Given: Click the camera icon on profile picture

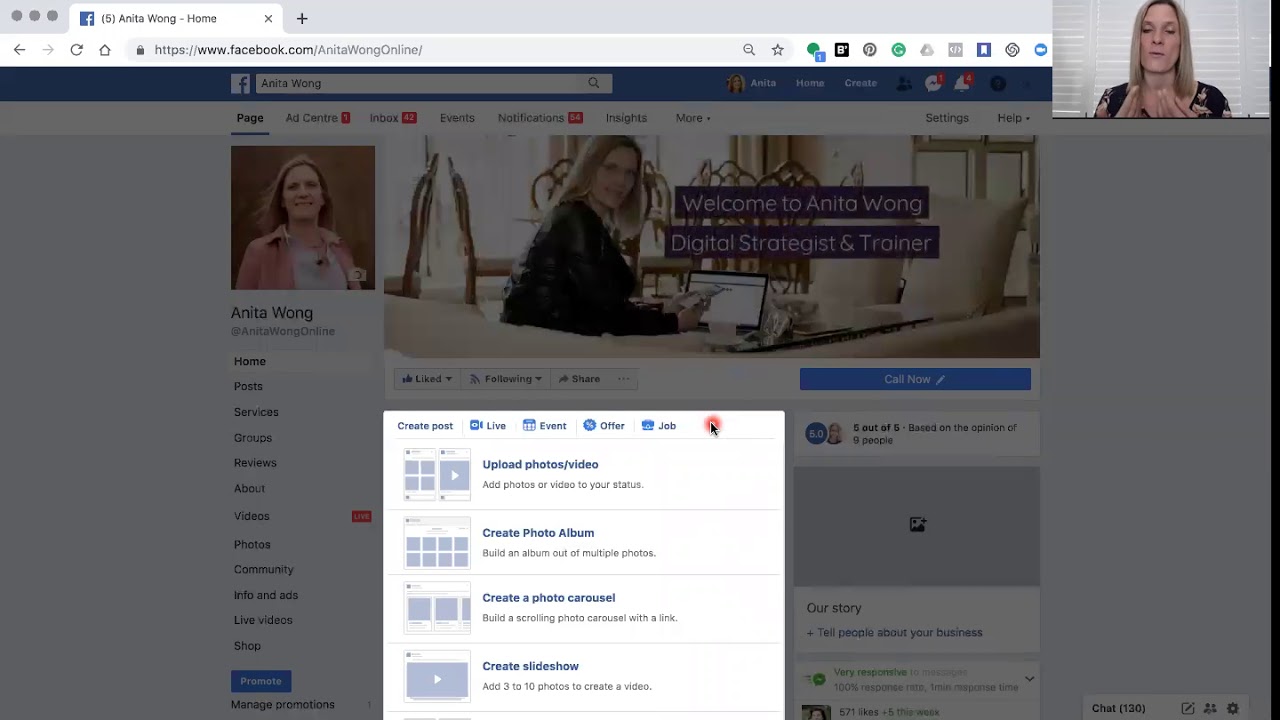Looking at the screenshot, I should click(357, 275).
